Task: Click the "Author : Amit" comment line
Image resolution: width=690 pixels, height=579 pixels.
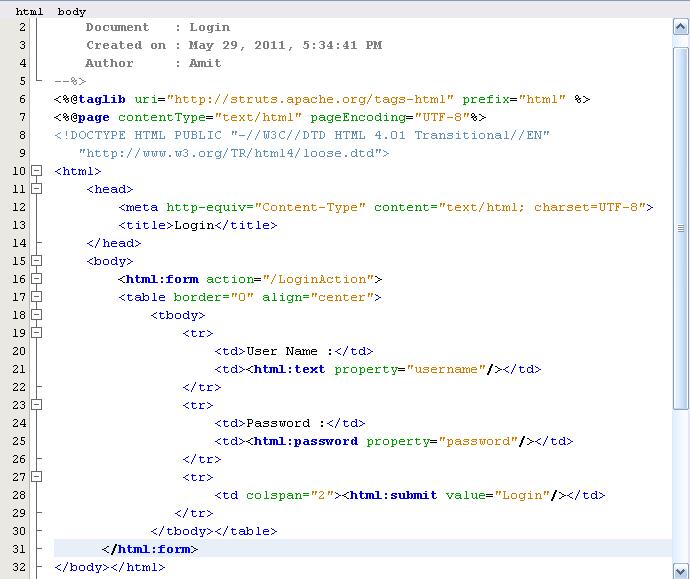Action: 153,63
